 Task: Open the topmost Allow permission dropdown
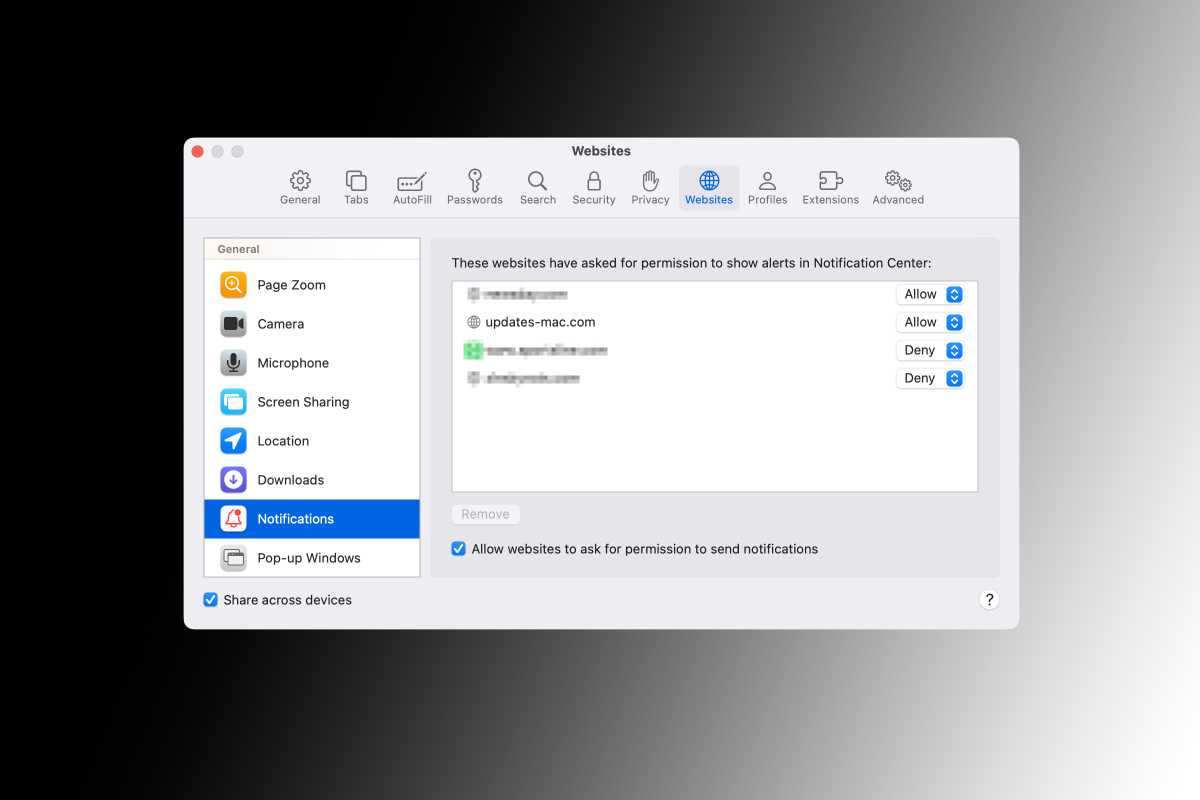point(932,294)
